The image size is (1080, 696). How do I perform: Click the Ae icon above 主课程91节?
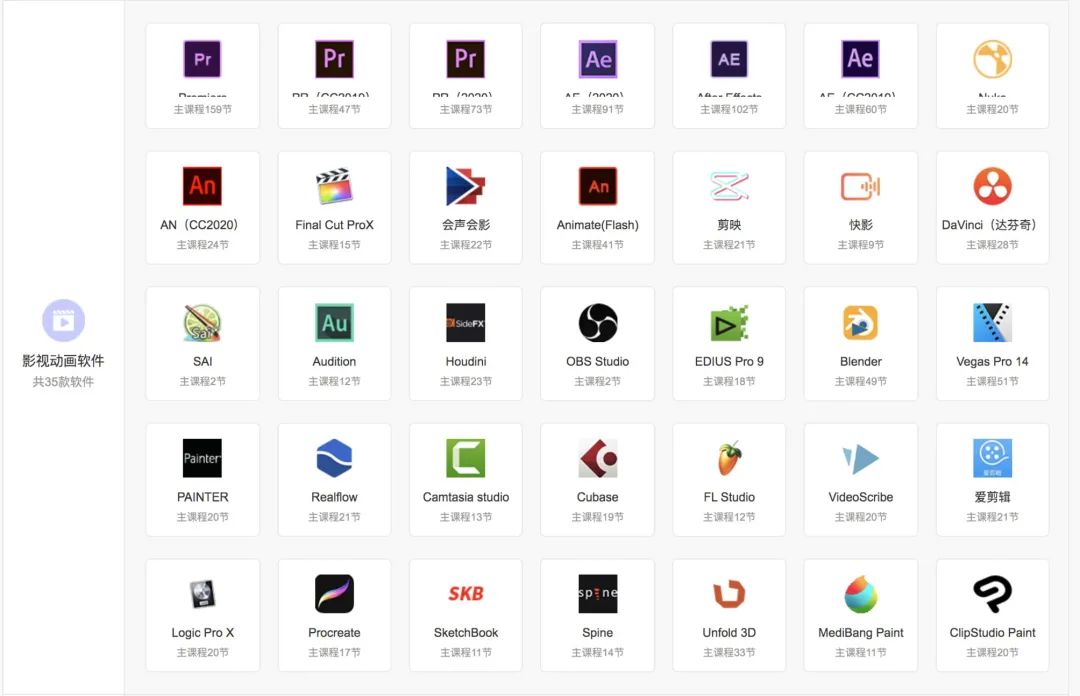click(598, 59)
